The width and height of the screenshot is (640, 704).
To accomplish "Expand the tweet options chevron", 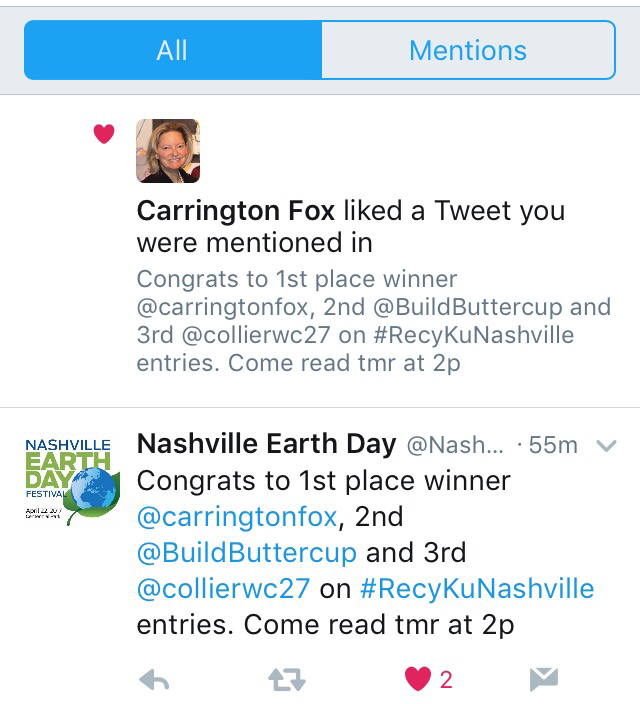I will pos(606,446).
